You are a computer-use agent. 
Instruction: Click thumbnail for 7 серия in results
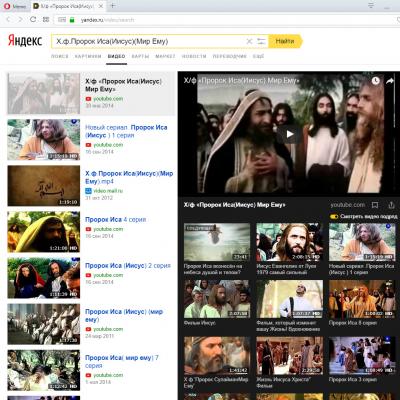44,370
